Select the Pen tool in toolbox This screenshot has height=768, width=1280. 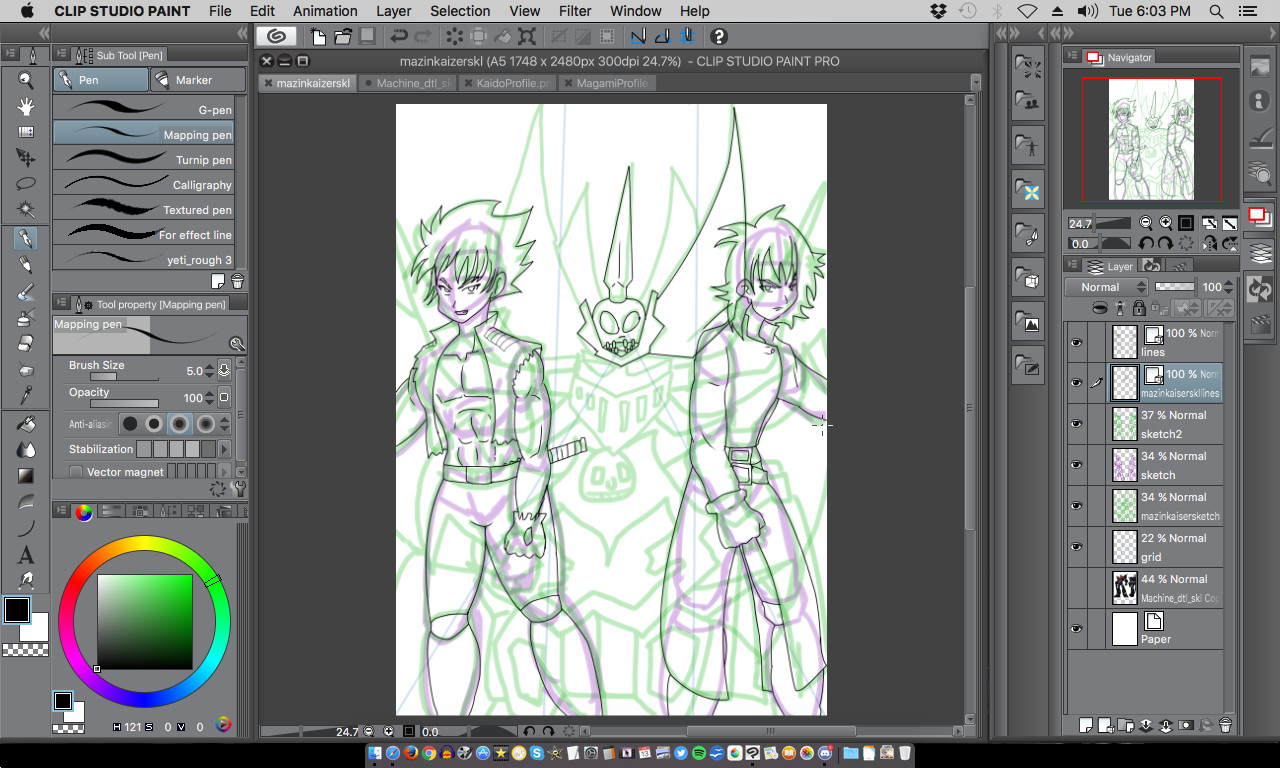pyautogui.click(x=26, y=238)
